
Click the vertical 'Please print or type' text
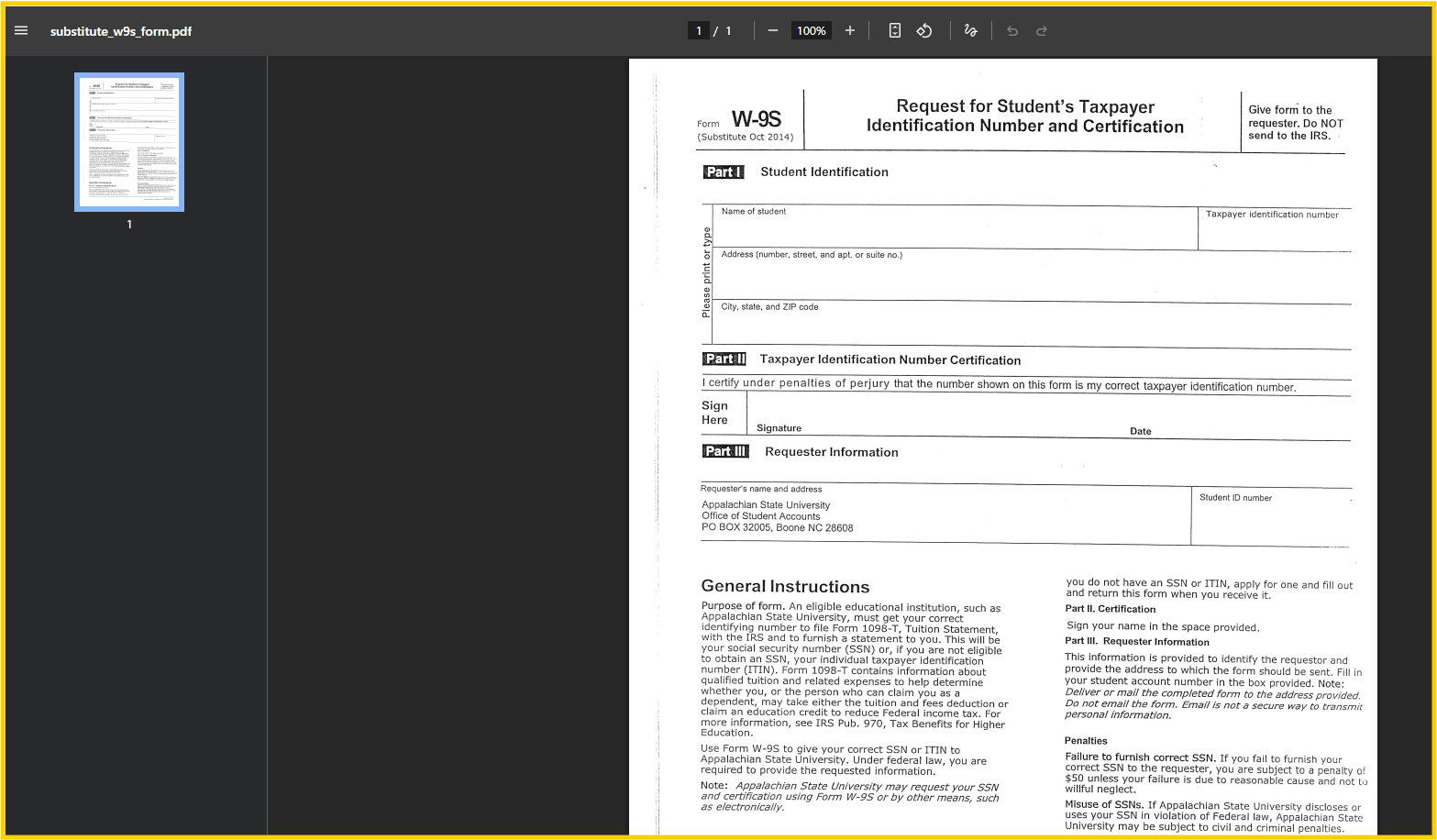(x=706, y=272)
